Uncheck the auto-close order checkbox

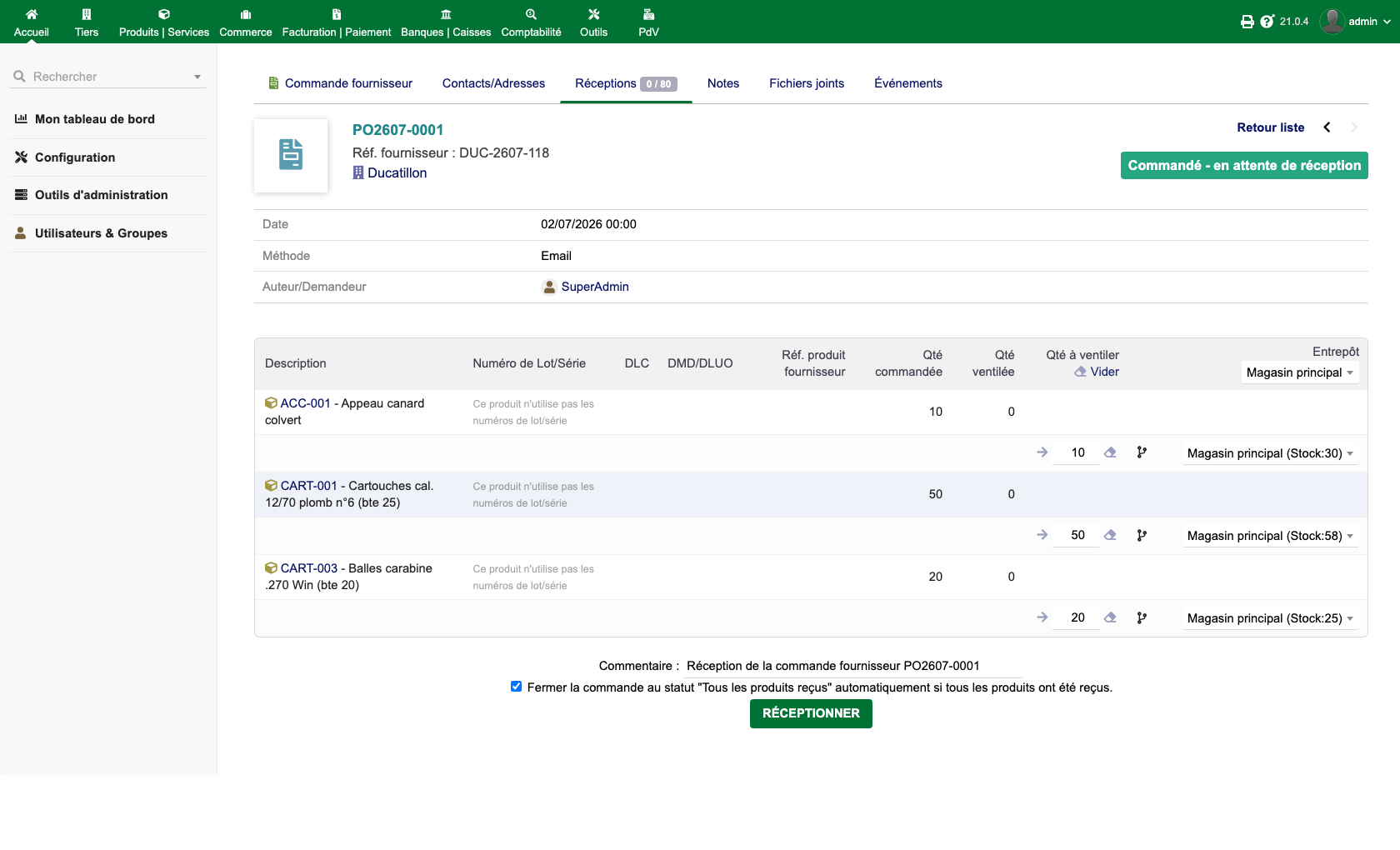pyautogui.click(x=516, y=687)
